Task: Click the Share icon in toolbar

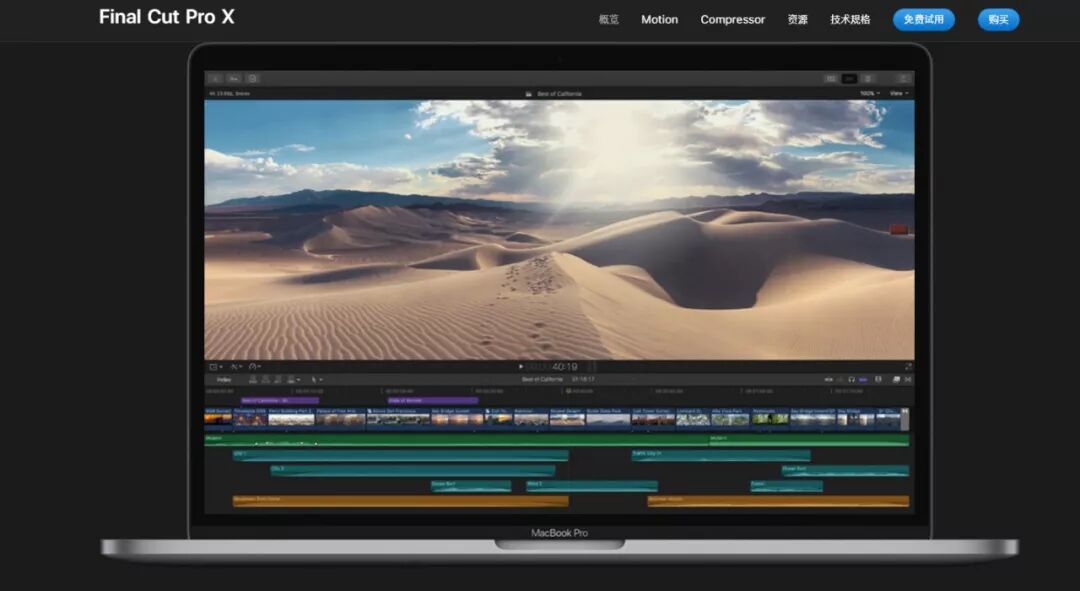Action: 903,79
